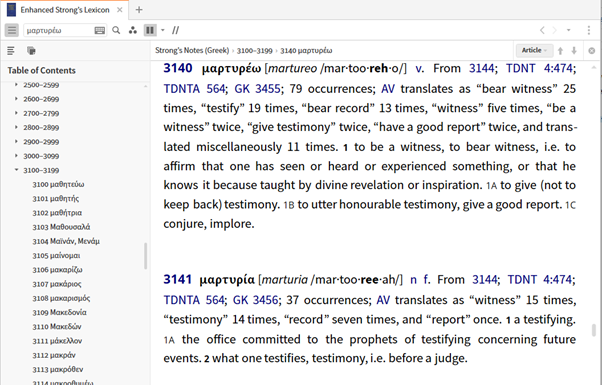Select the Enhanced Strong's Lexicon tab
This screenshot has width=602, height=385.
pyautogui.click(x=65, y=10)
